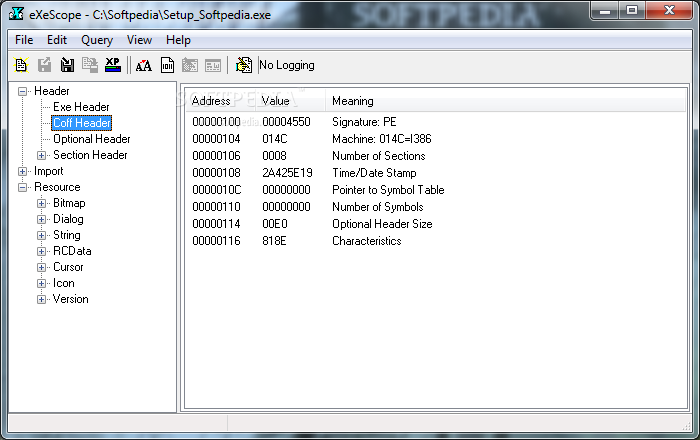Collapse the Header tree node
This screenshot has height=440, width=700.
point(22,91)
